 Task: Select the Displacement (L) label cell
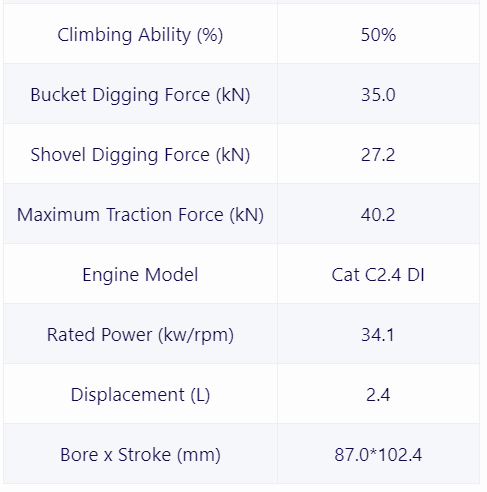pos(140,395)
